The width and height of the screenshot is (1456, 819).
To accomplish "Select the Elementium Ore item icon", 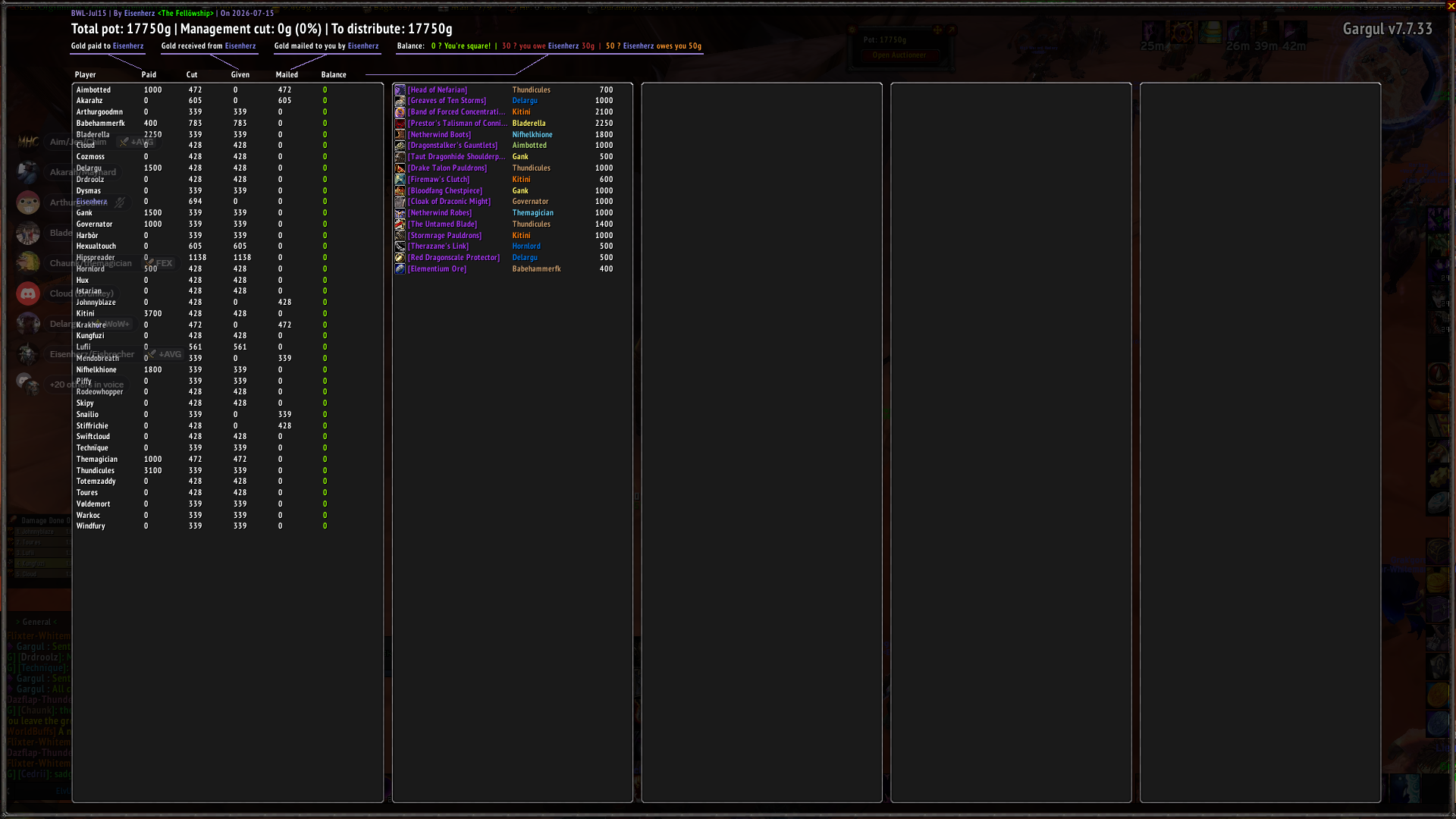I will [400, 269].
